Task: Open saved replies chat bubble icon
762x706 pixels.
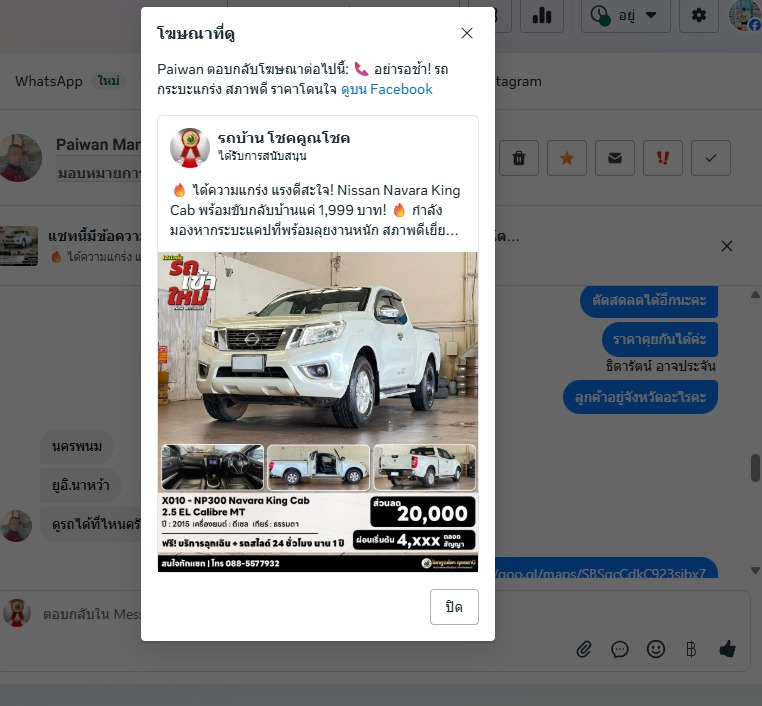Action: point(620,649)
